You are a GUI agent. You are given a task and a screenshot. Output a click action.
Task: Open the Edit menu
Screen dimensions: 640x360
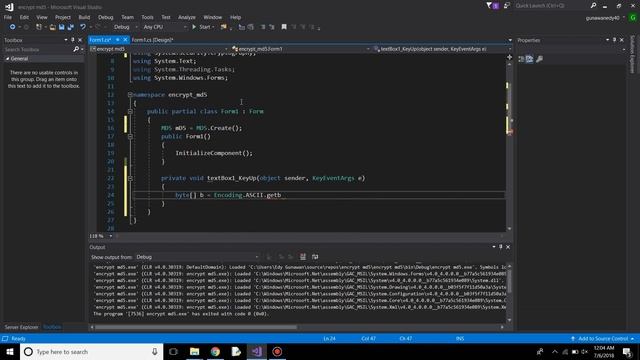coord(24,17)
